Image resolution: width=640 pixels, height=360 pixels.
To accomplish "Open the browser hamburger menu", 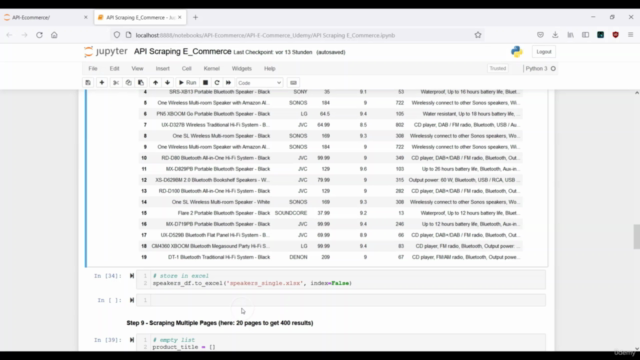I will click(631, 35).
